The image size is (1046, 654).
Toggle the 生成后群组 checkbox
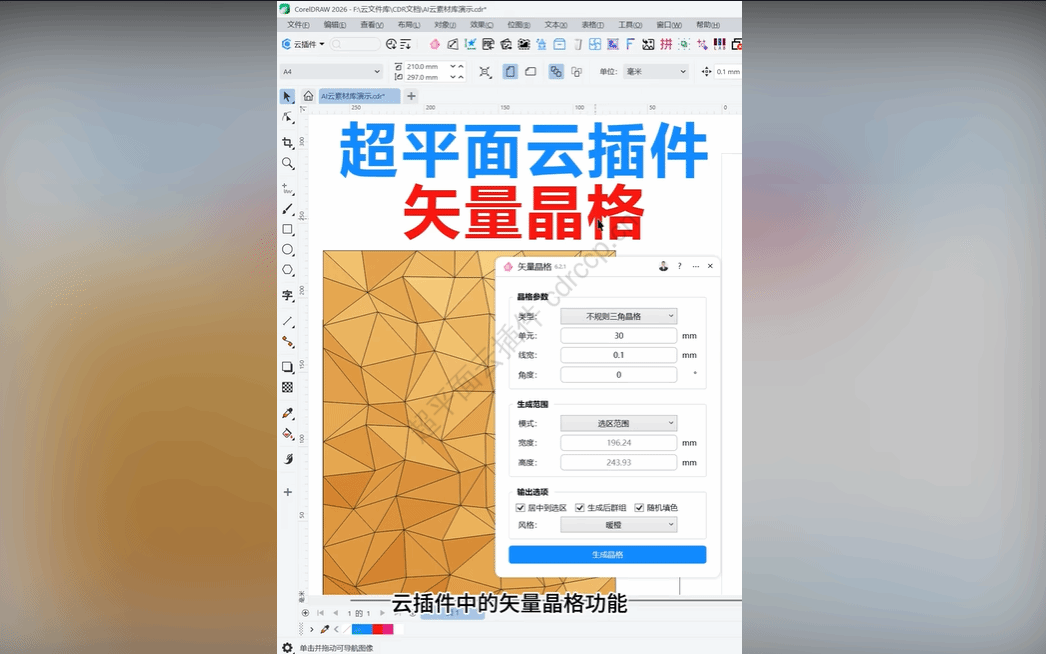pyautogui.click(x=580, y=508)
